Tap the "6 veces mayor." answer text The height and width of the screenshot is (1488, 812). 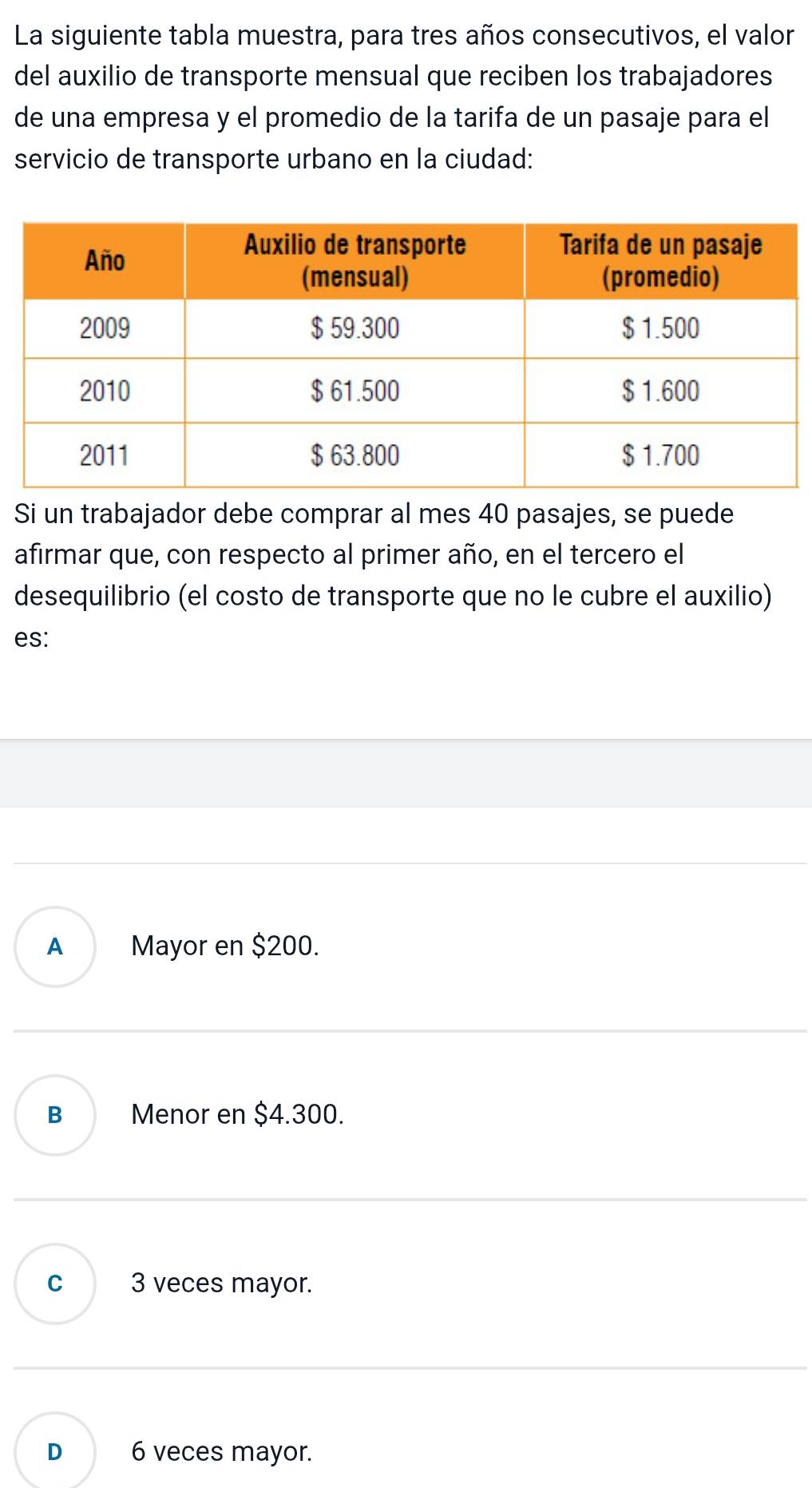click(222, 1452)
